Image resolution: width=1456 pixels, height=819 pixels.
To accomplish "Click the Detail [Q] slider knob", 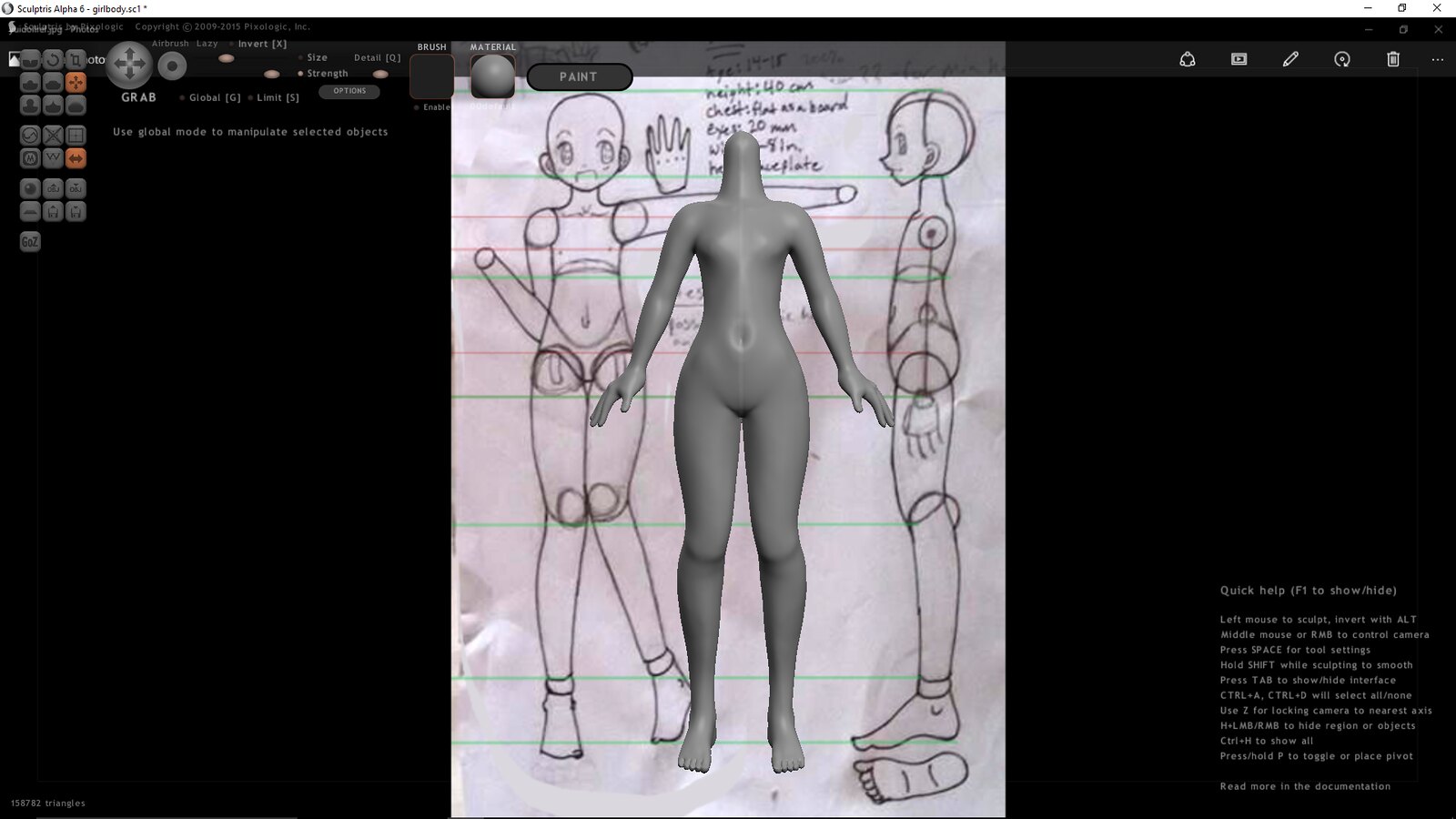I will [380, 74].
